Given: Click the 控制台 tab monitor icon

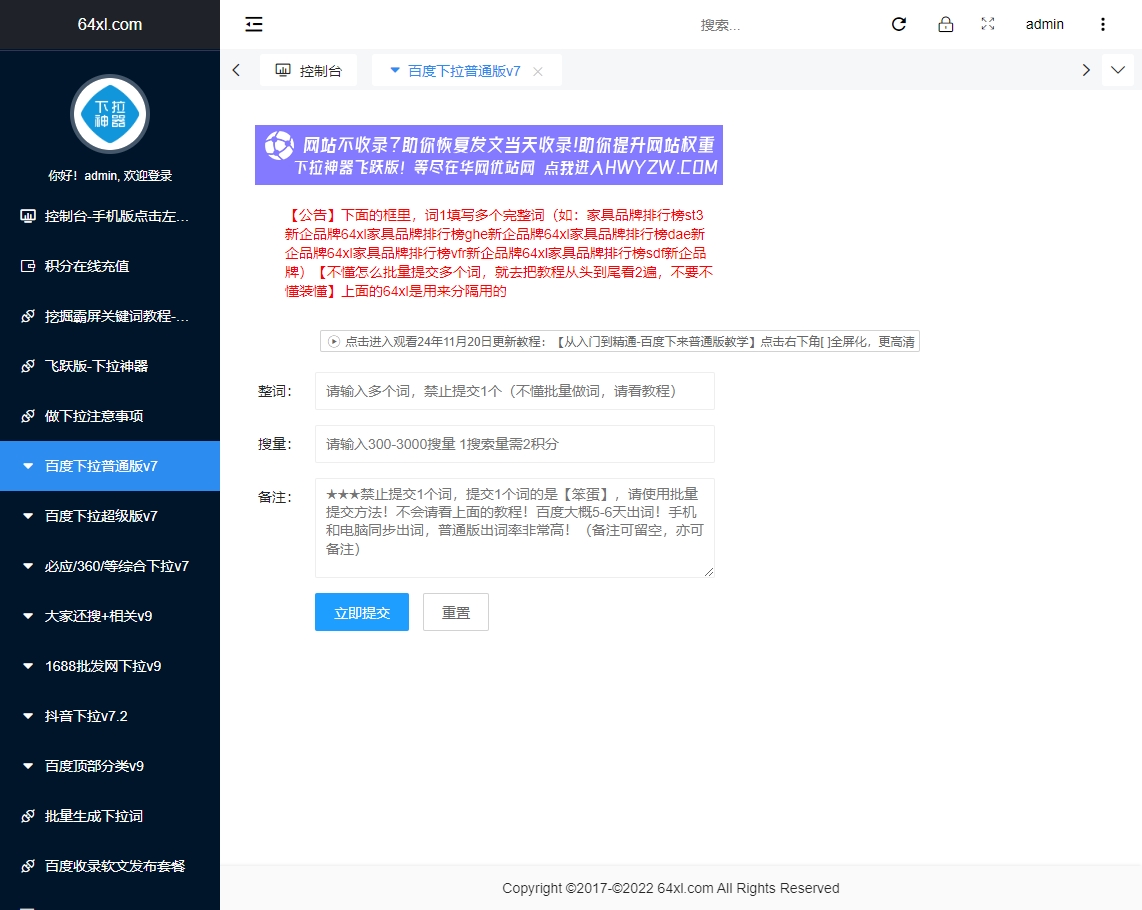Looking at the screenshot, I should pyautogui.click(x=283, y=70).
